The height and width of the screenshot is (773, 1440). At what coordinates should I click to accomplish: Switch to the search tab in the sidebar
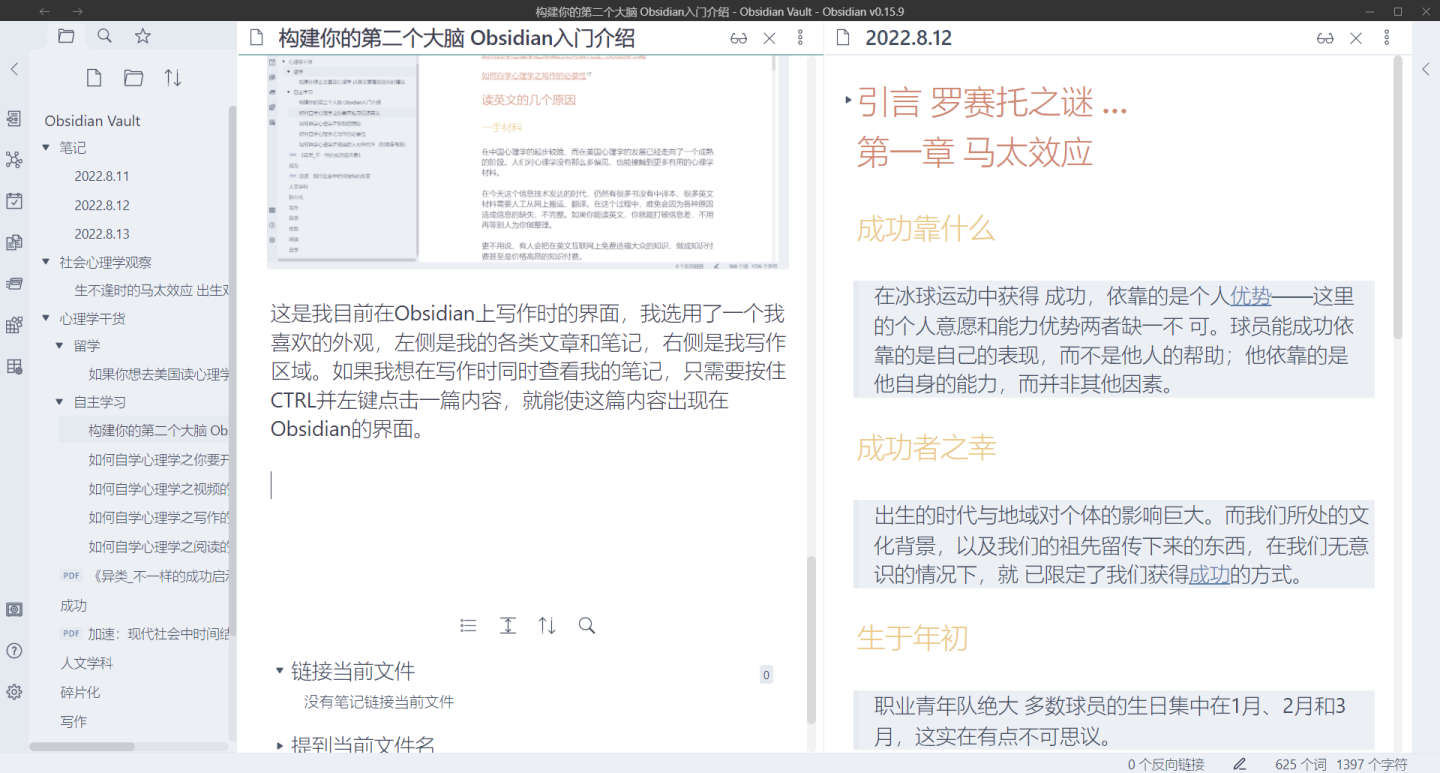(104, 36)
